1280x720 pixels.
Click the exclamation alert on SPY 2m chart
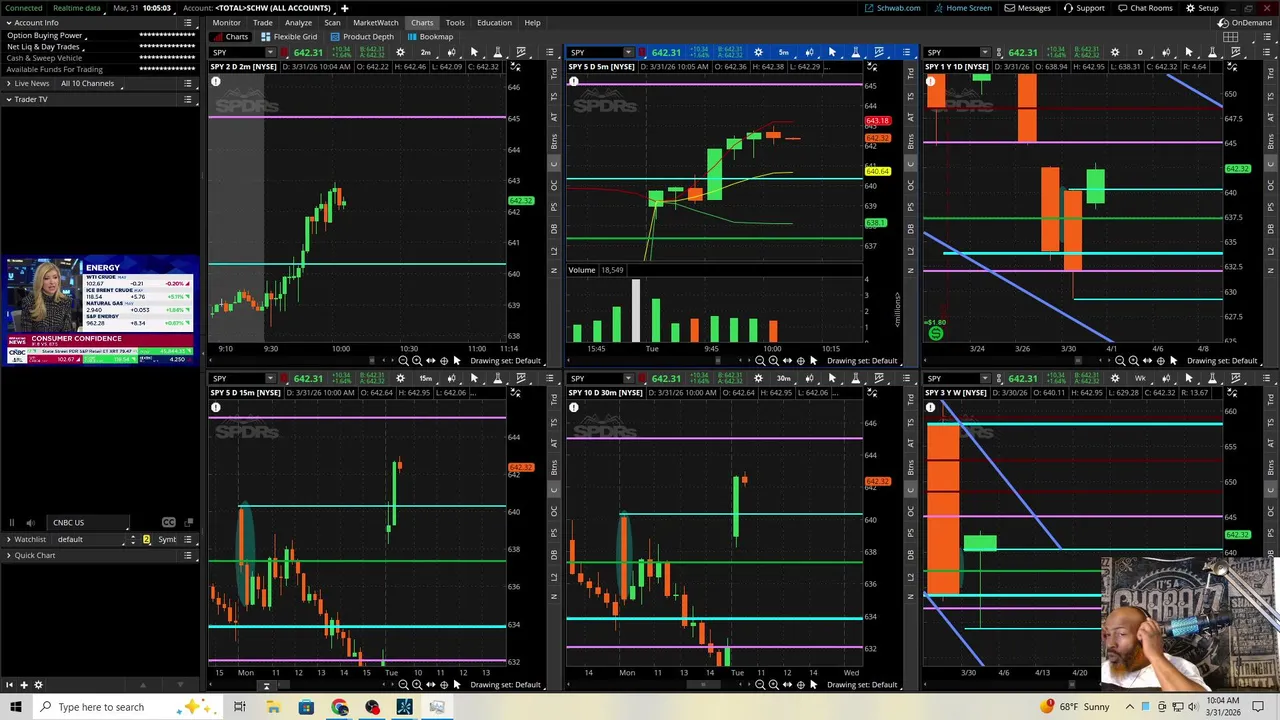pyautogui.click(x=215, y=81)
